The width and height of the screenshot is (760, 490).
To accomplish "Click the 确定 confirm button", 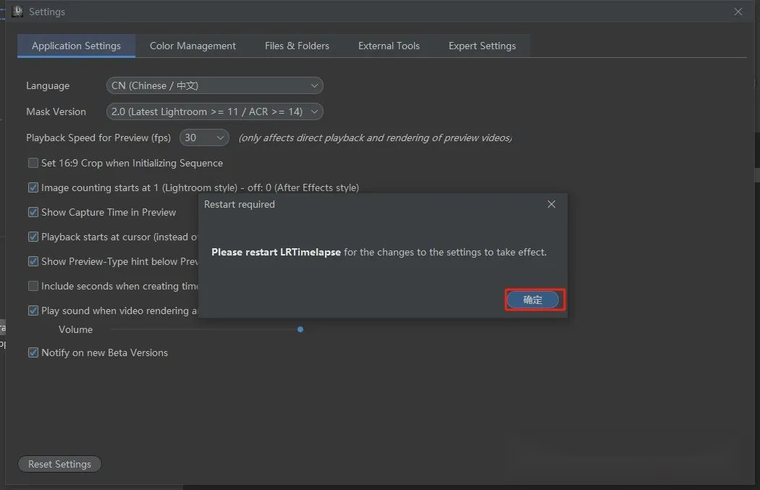I will 533,299.
